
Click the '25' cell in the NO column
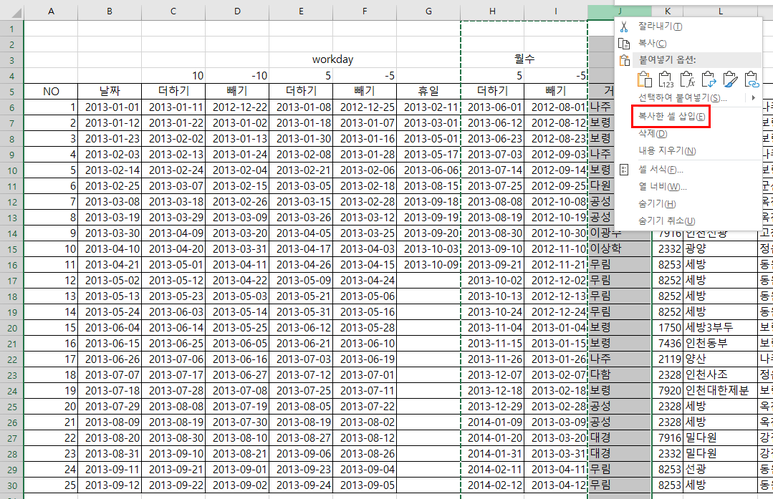51,485
